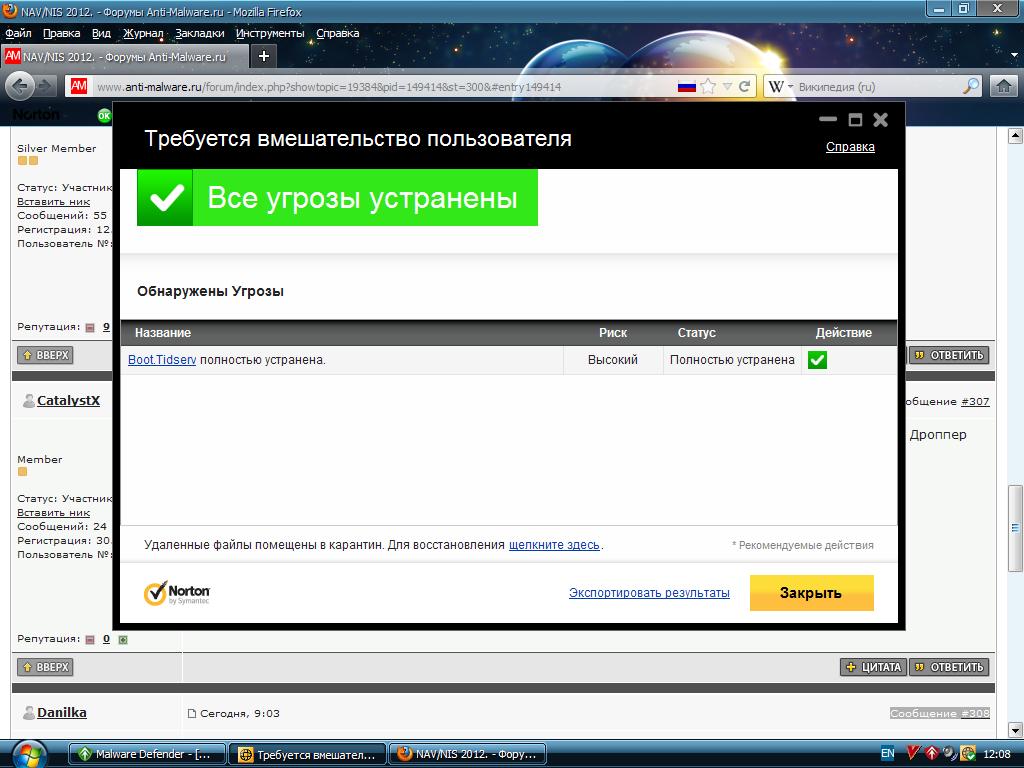
Task: Click ОТВЕТИТЬ button under CatalystX post
Action: click(x=950, y=667)
